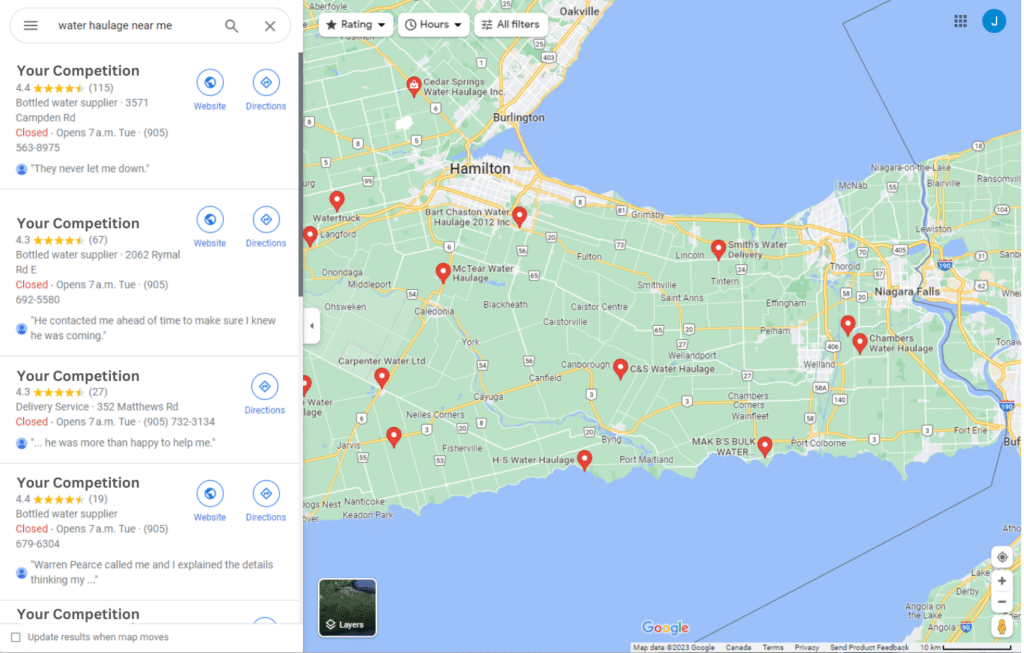Zoom out the map with minus
The height and width of the screenshot is (653, 1024).
(1002, 601)
